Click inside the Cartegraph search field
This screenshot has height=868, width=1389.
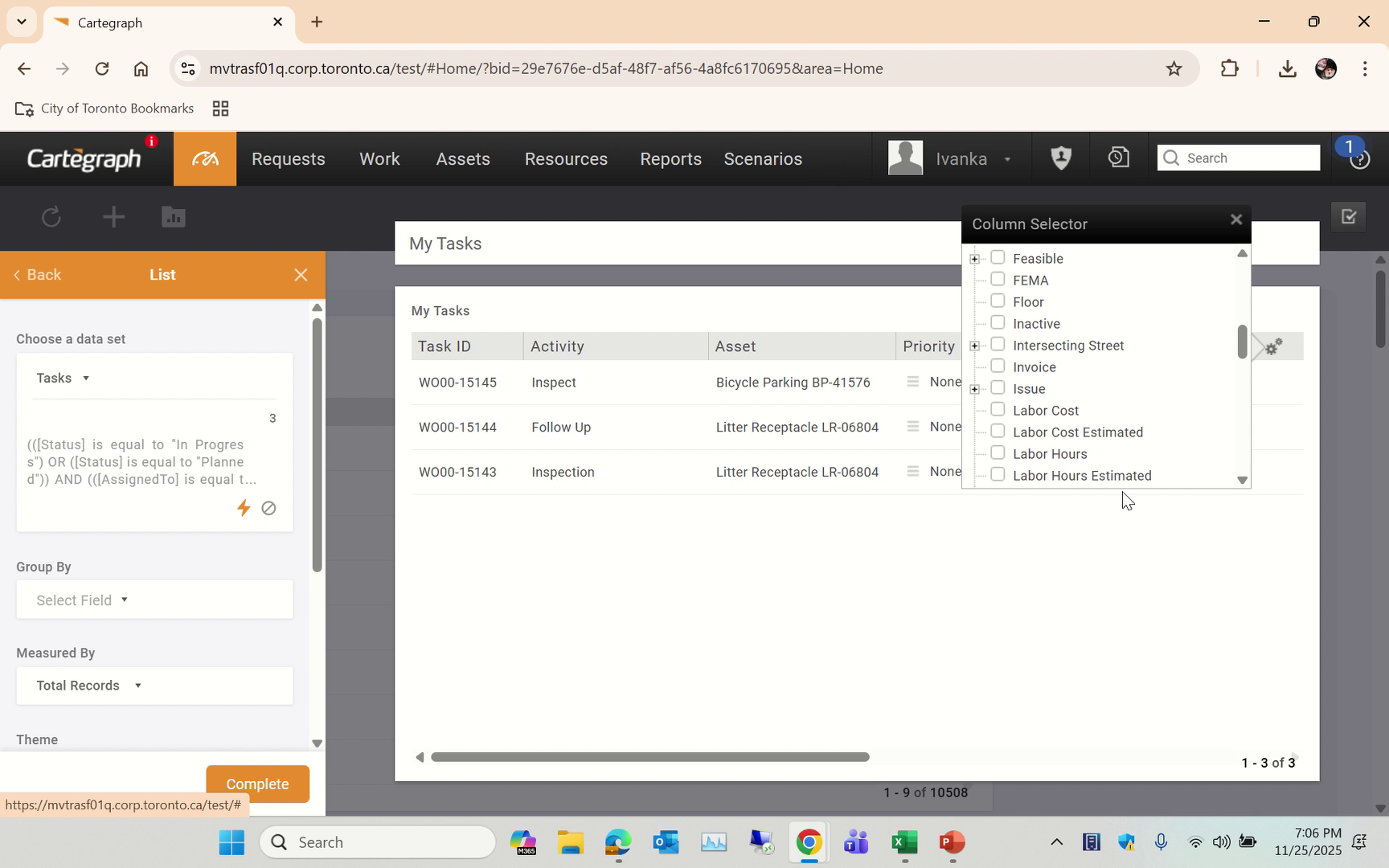[1242, 158]
